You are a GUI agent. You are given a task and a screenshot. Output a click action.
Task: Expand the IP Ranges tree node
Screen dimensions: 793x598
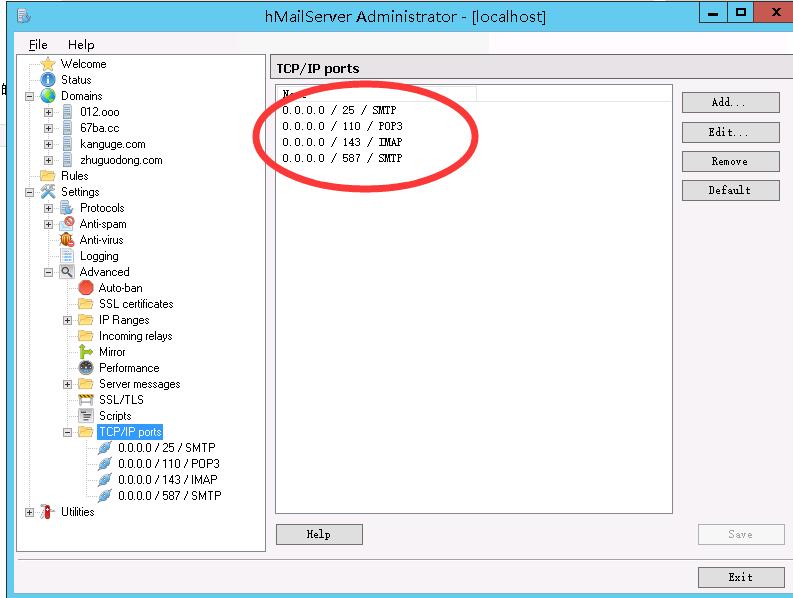(x=67, y=320)
